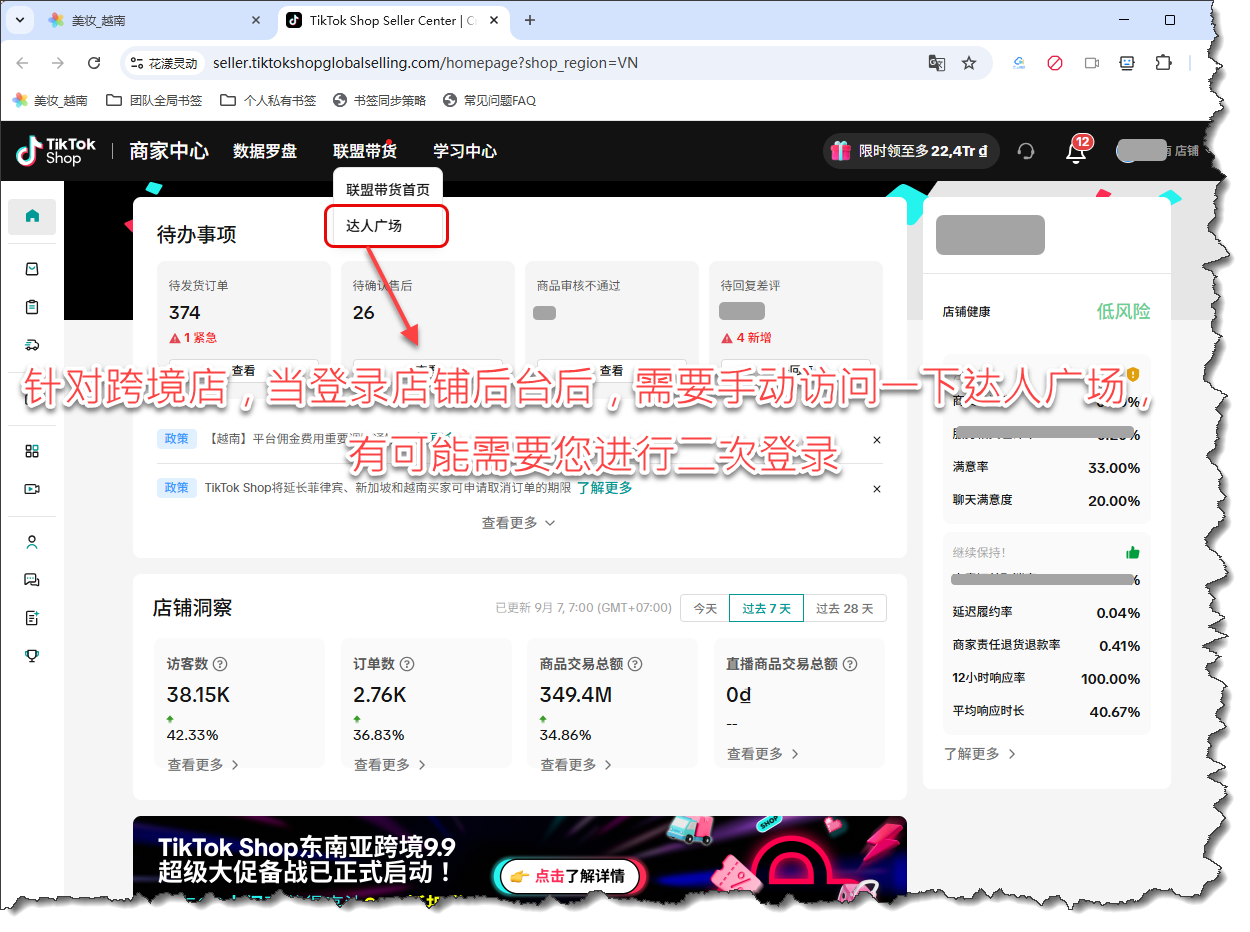Open the 团队全局书签 bookmarks folder
This screenshot has width=1250, height=932.
[x=153, y=101]
